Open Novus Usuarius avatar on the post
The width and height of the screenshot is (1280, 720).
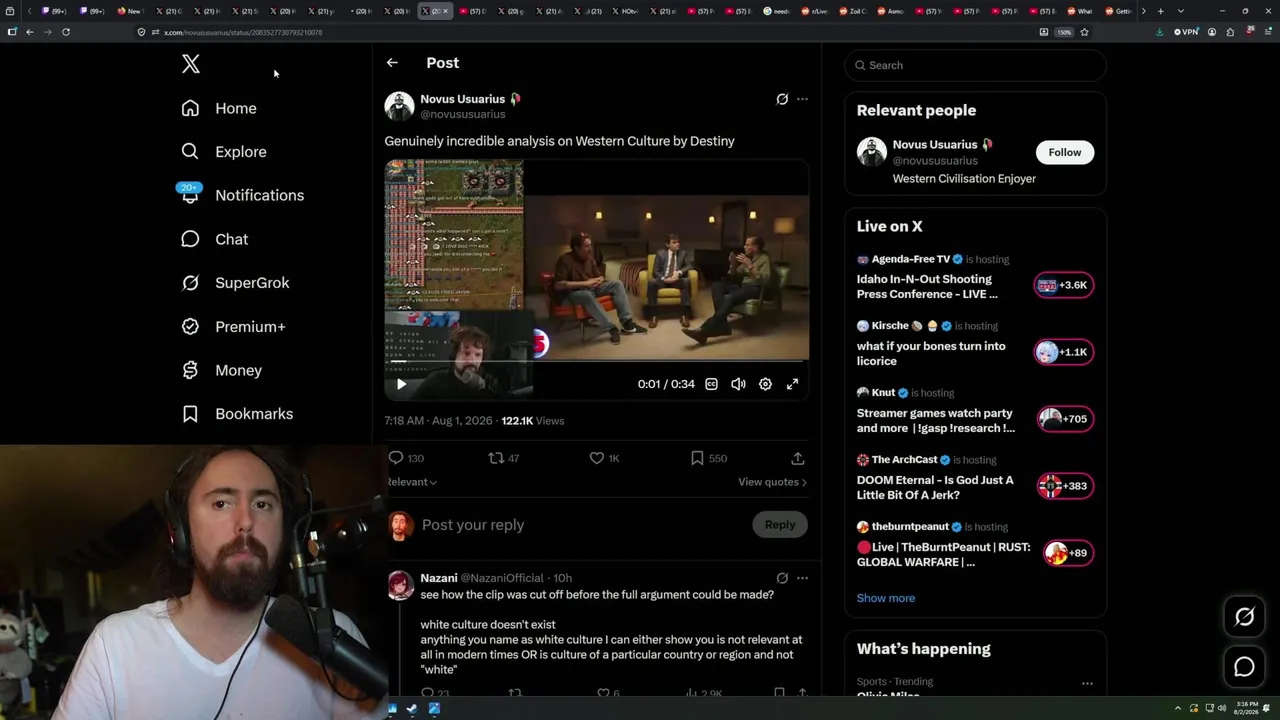pyautogui.click(x=399, y=106)
